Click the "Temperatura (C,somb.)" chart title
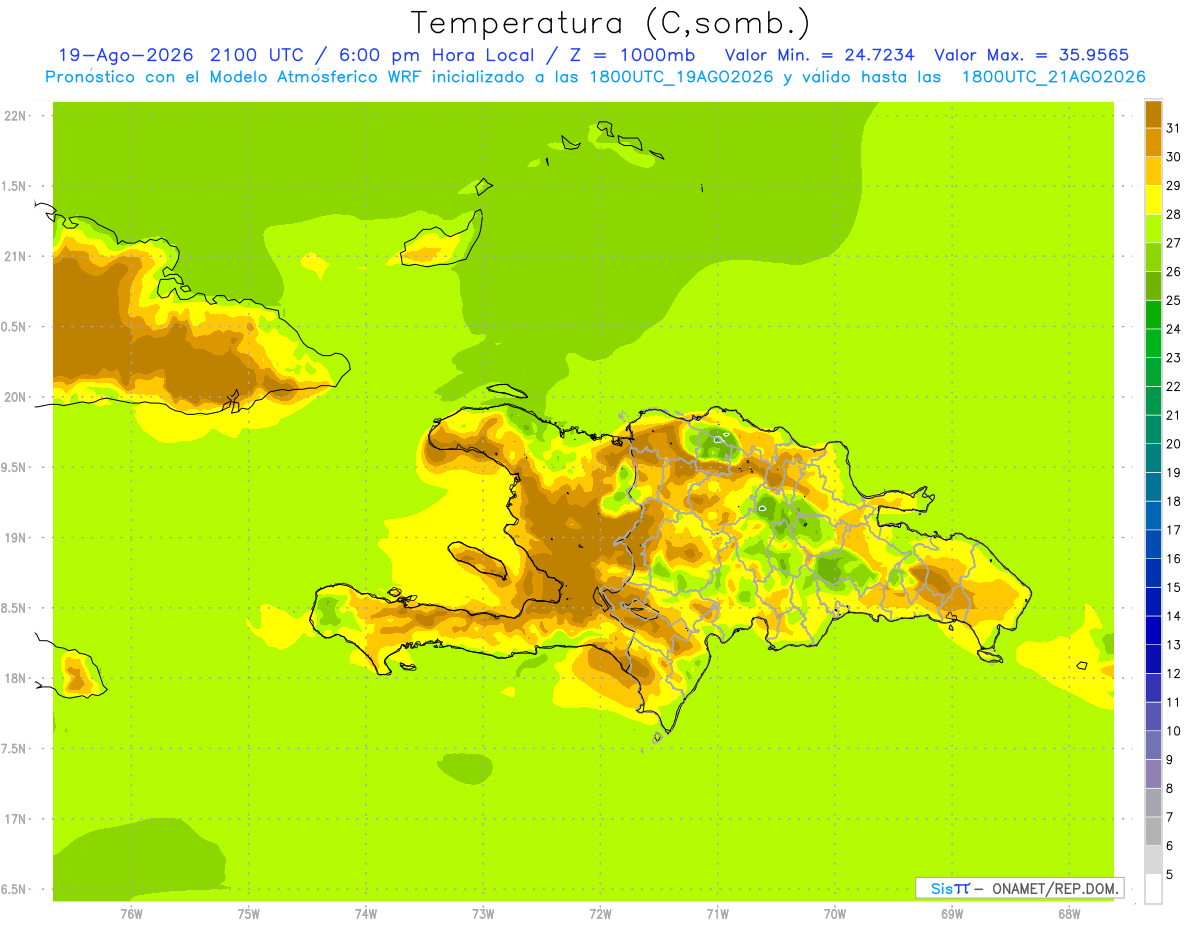The height and width of the screenshot is (927, 1200). [x=611, y=23]
